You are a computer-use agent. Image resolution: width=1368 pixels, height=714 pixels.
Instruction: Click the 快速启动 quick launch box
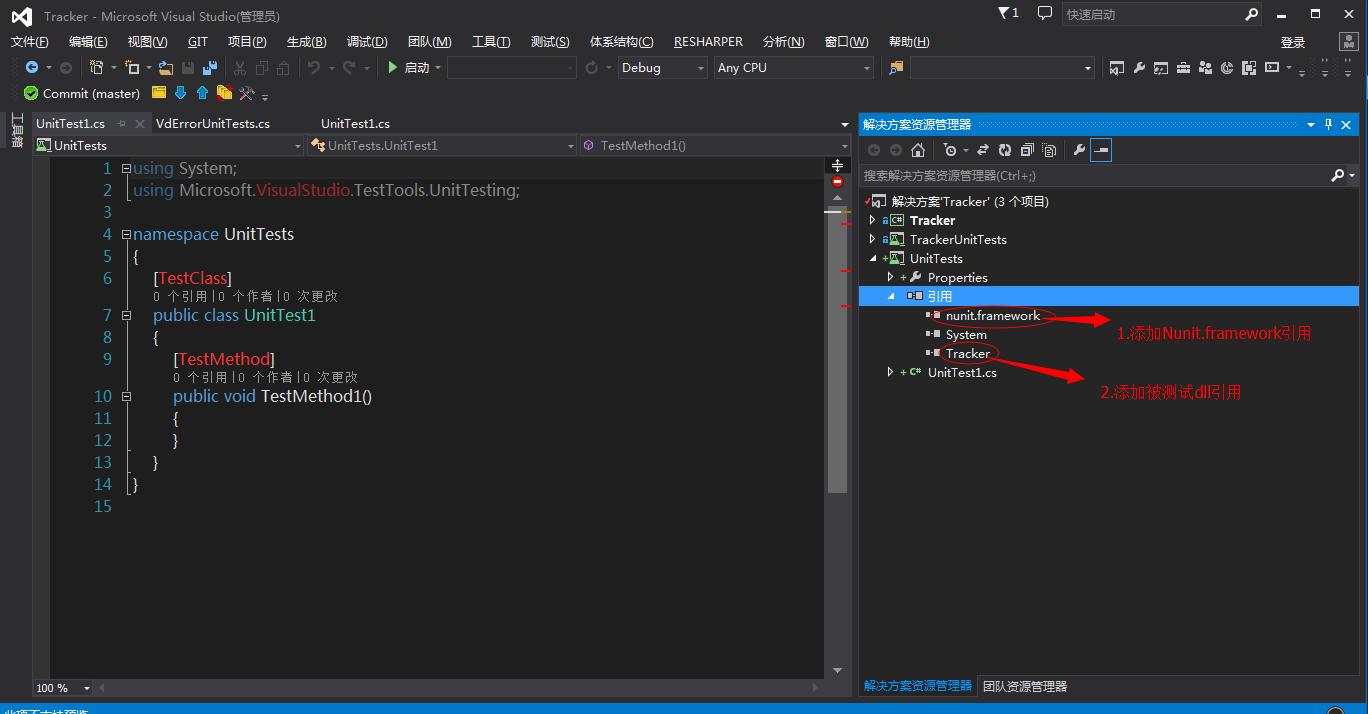(x=1153, y=14)
